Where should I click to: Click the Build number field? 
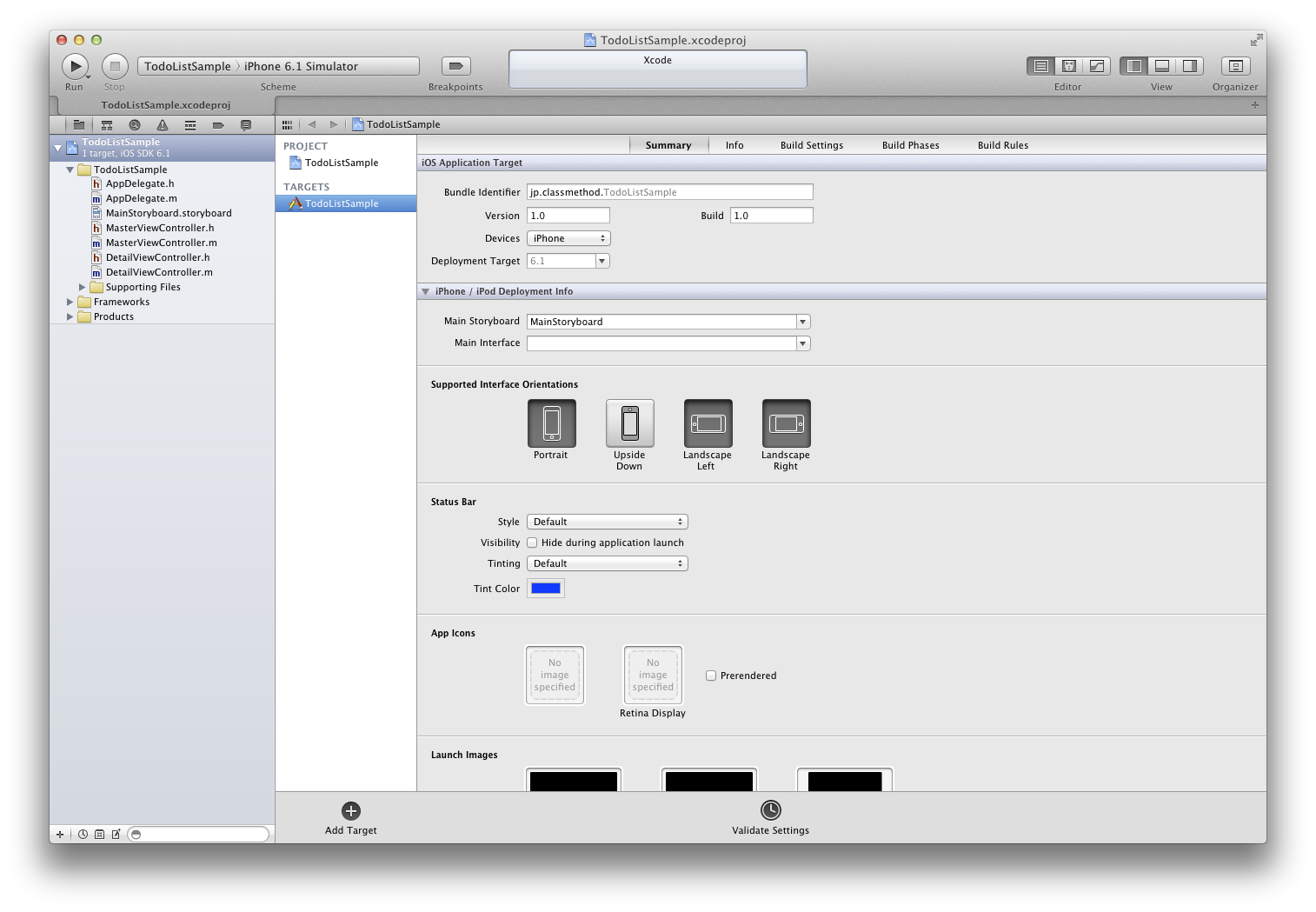(772, 216)
